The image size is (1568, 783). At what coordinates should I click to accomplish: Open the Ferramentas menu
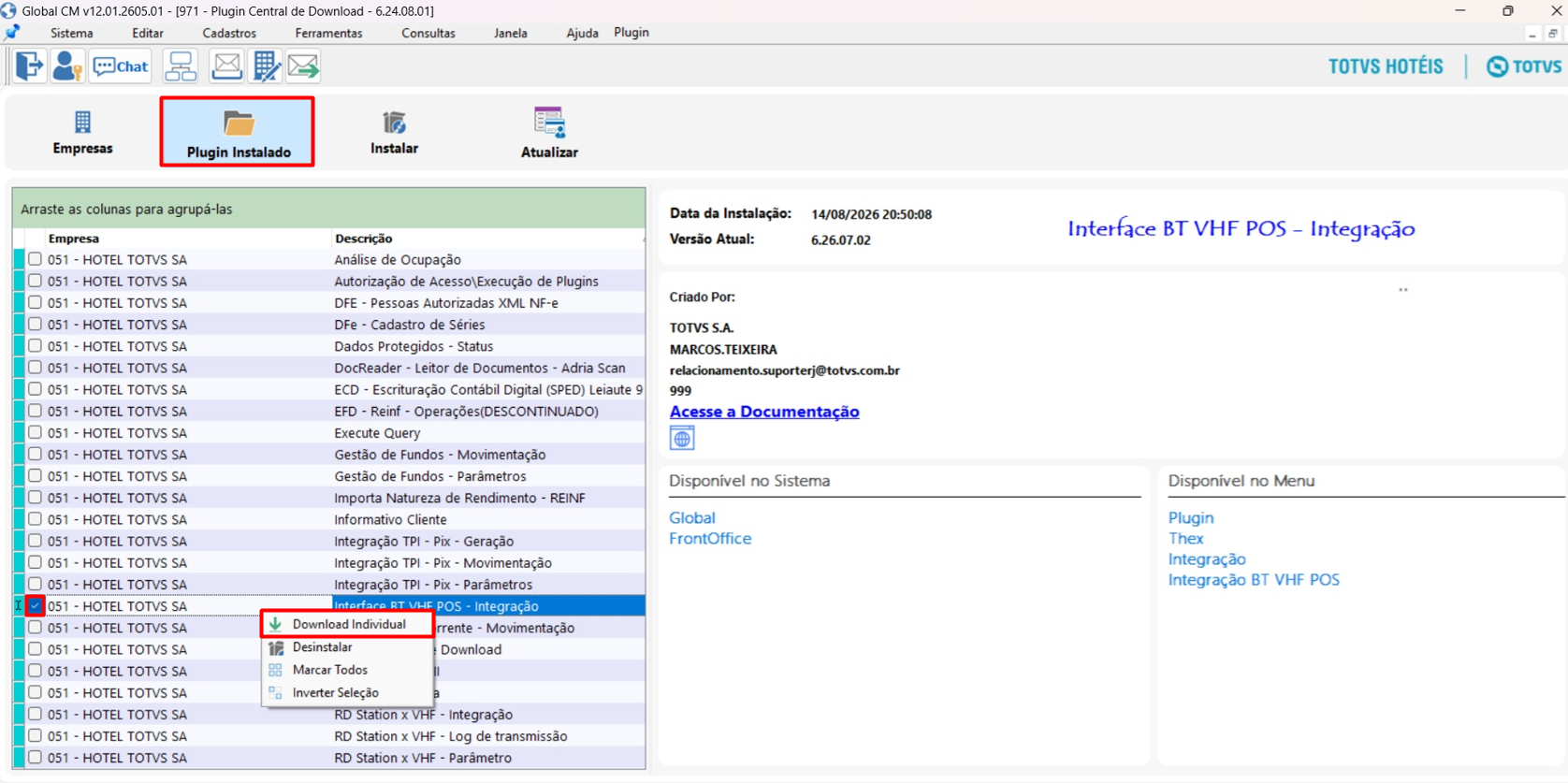(x=328, y=33)
